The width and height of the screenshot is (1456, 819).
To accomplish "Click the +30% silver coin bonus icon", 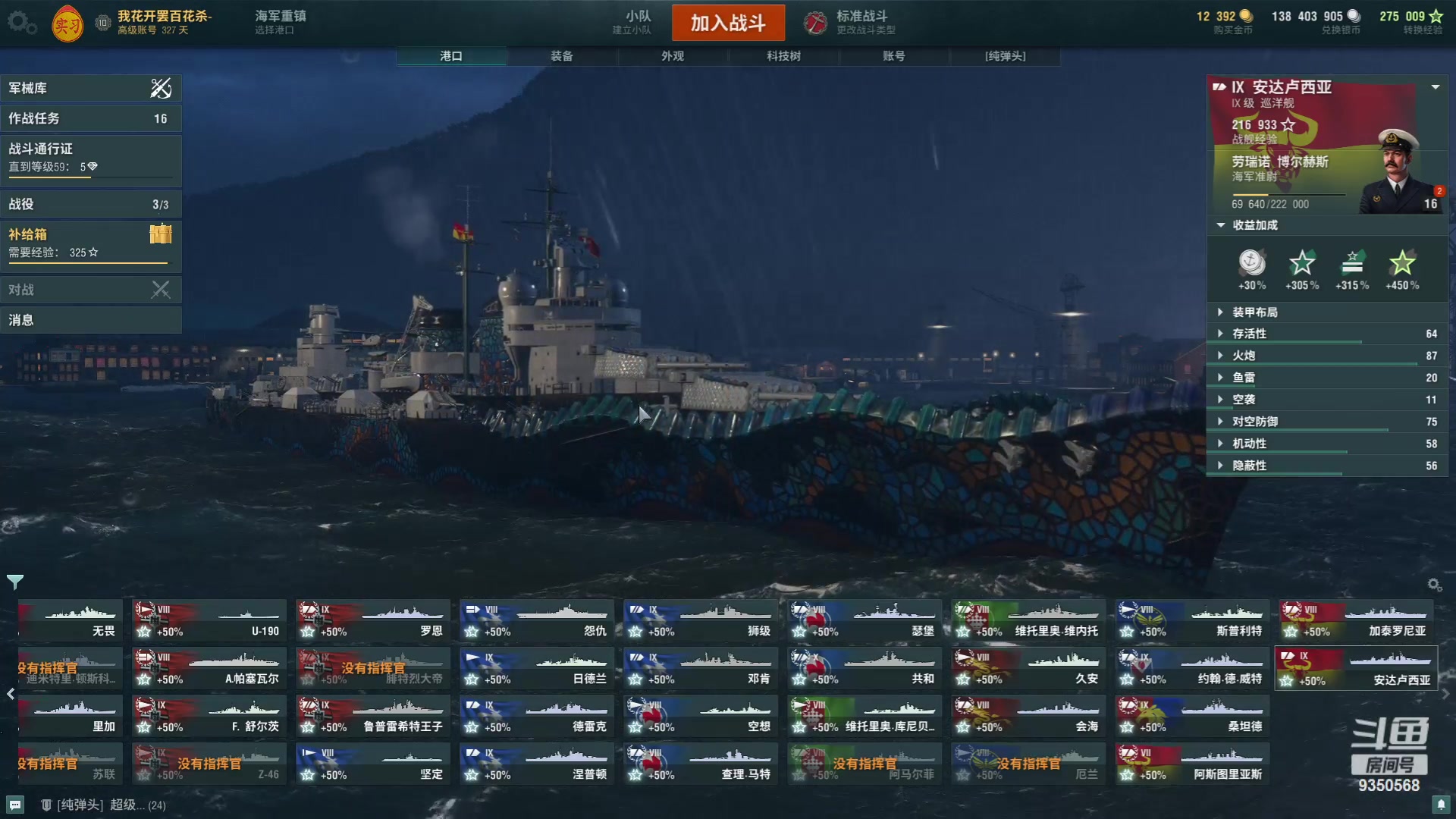I will point(1252,263).
